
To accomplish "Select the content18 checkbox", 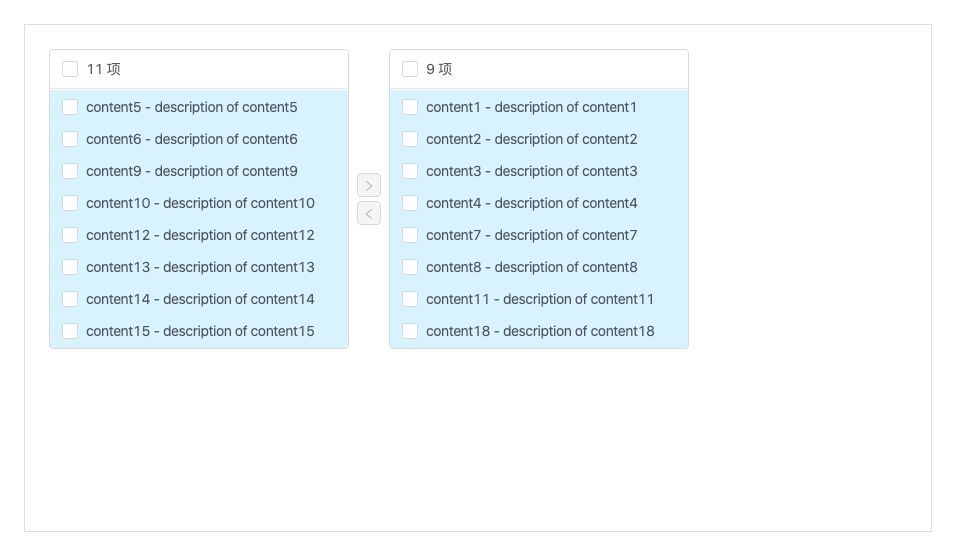I will click(x=410, y=331).
